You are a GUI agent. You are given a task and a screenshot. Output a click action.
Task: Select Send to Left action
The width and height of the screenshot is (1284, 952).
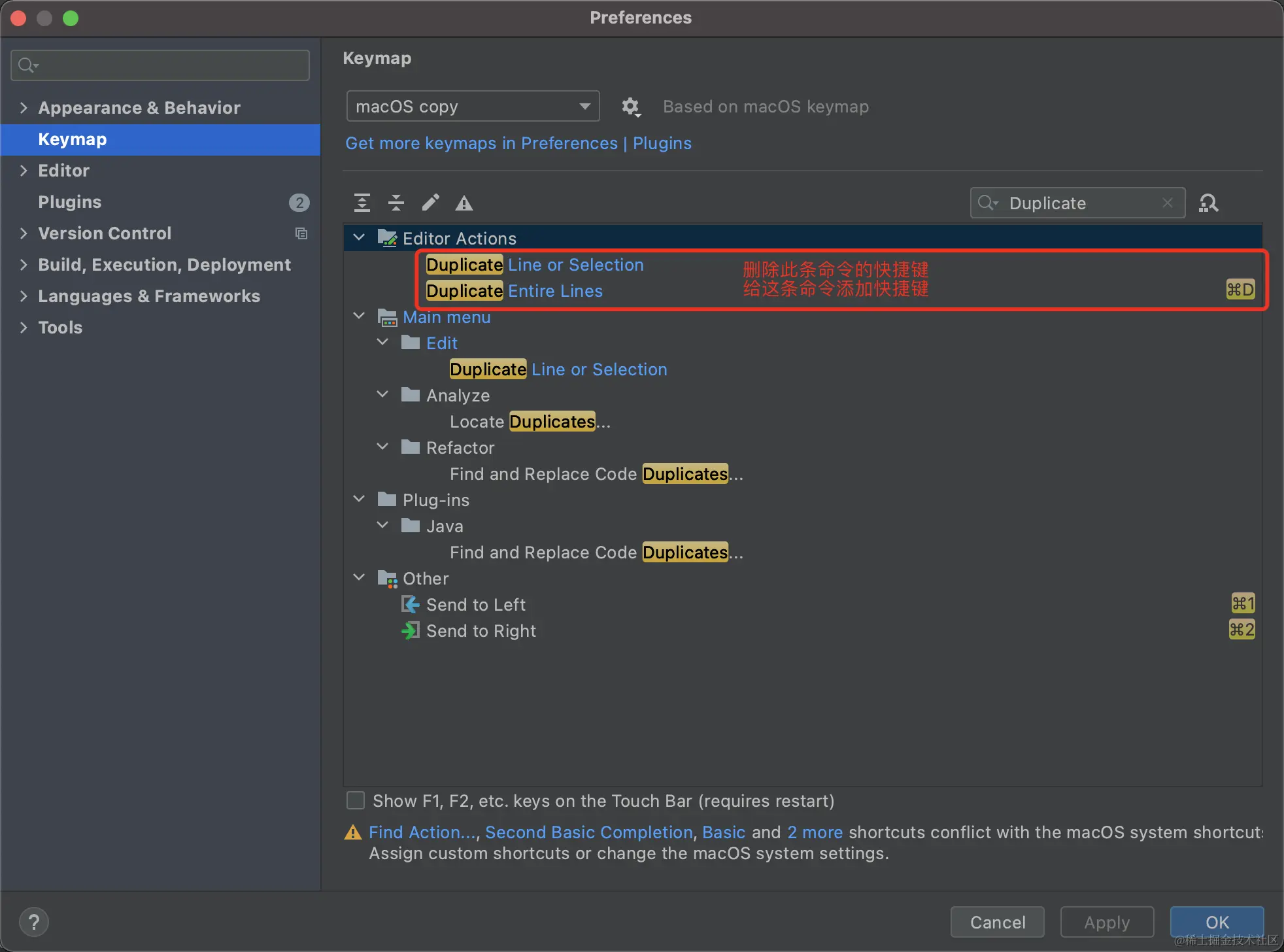tap(475, 604)
